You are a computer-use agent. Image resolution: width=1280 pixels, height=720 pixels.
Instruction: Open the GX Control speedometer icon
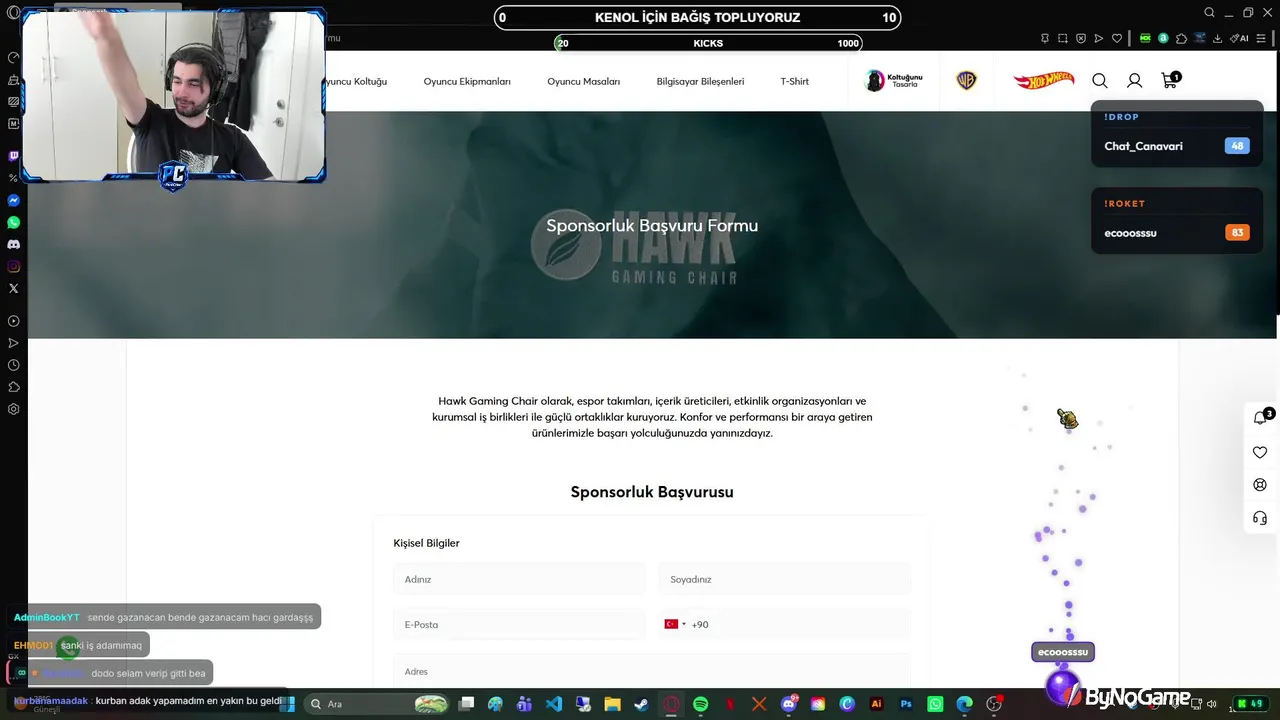click(x=14, y=58)
